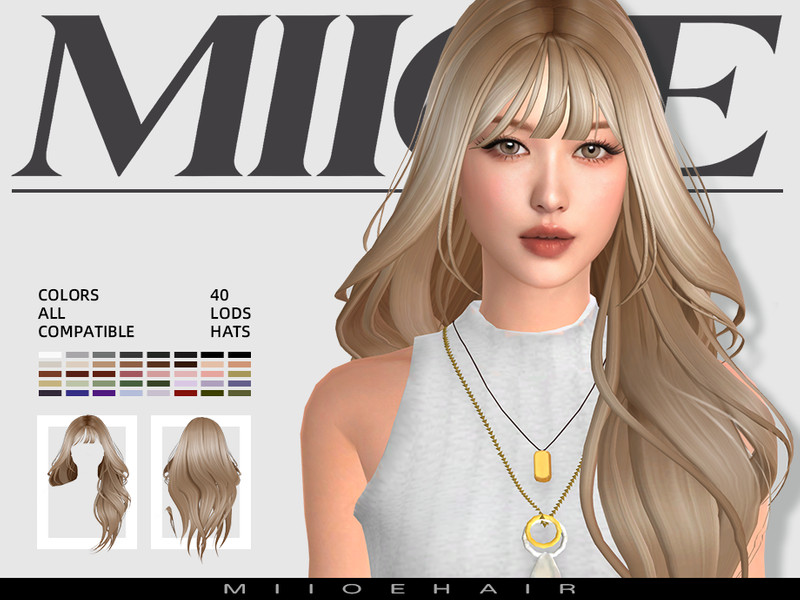The image size is (800, 600).
Task: Click the MIIOEHAIR footer text
Action: 400,590
